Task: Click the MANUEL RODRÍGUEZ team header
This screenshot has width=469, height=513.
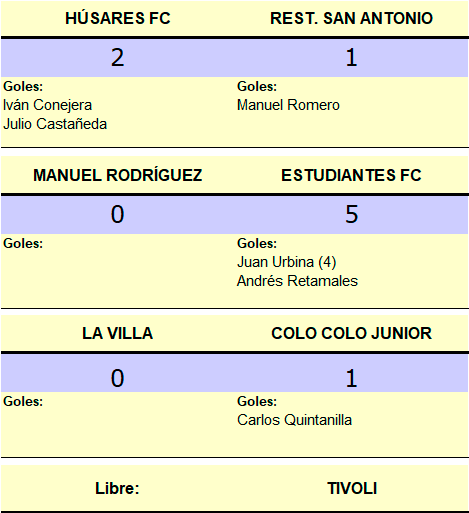Action: pyautogui.click(x=118, y=175)
